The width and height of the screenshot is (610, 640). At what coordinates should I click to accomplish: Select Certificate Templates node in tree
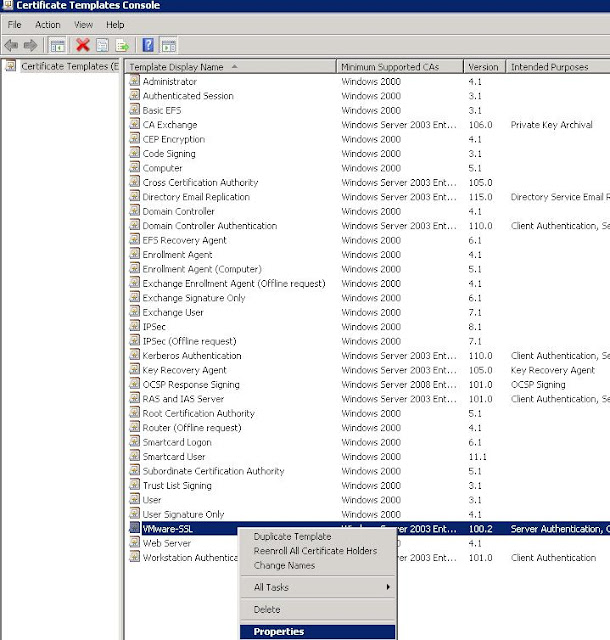point(70,66)
